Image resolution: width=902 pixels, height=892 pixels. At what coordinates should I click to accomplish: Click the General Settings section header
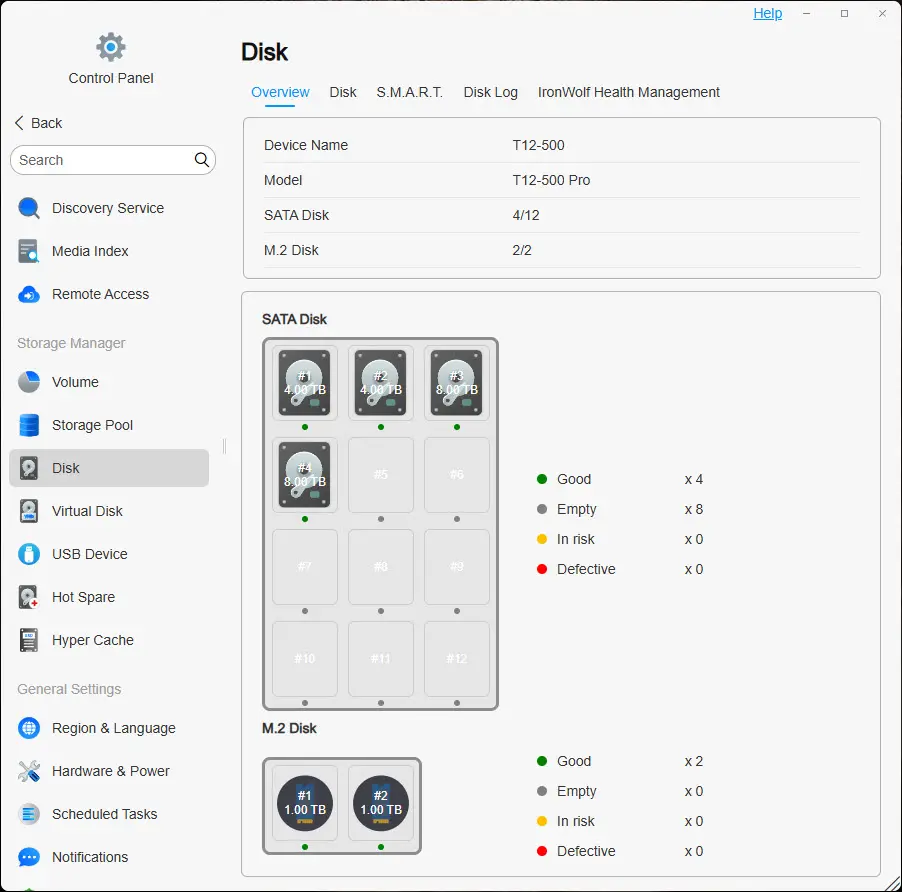click(69, 689)
